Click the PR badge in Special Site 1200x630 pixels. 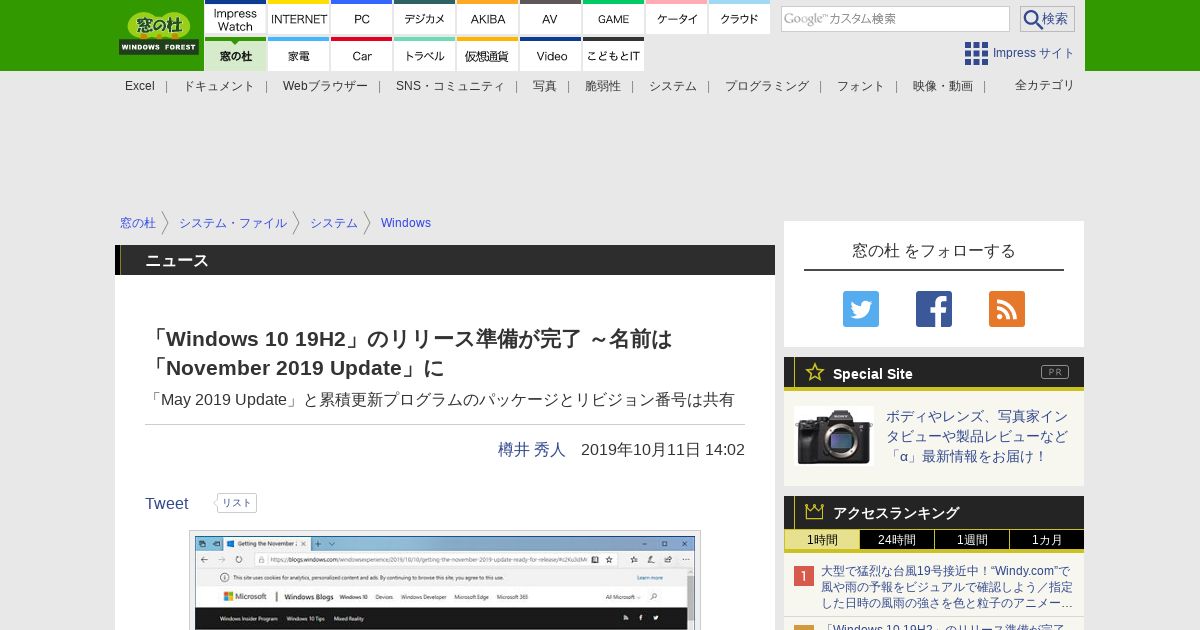[1055, 372]
